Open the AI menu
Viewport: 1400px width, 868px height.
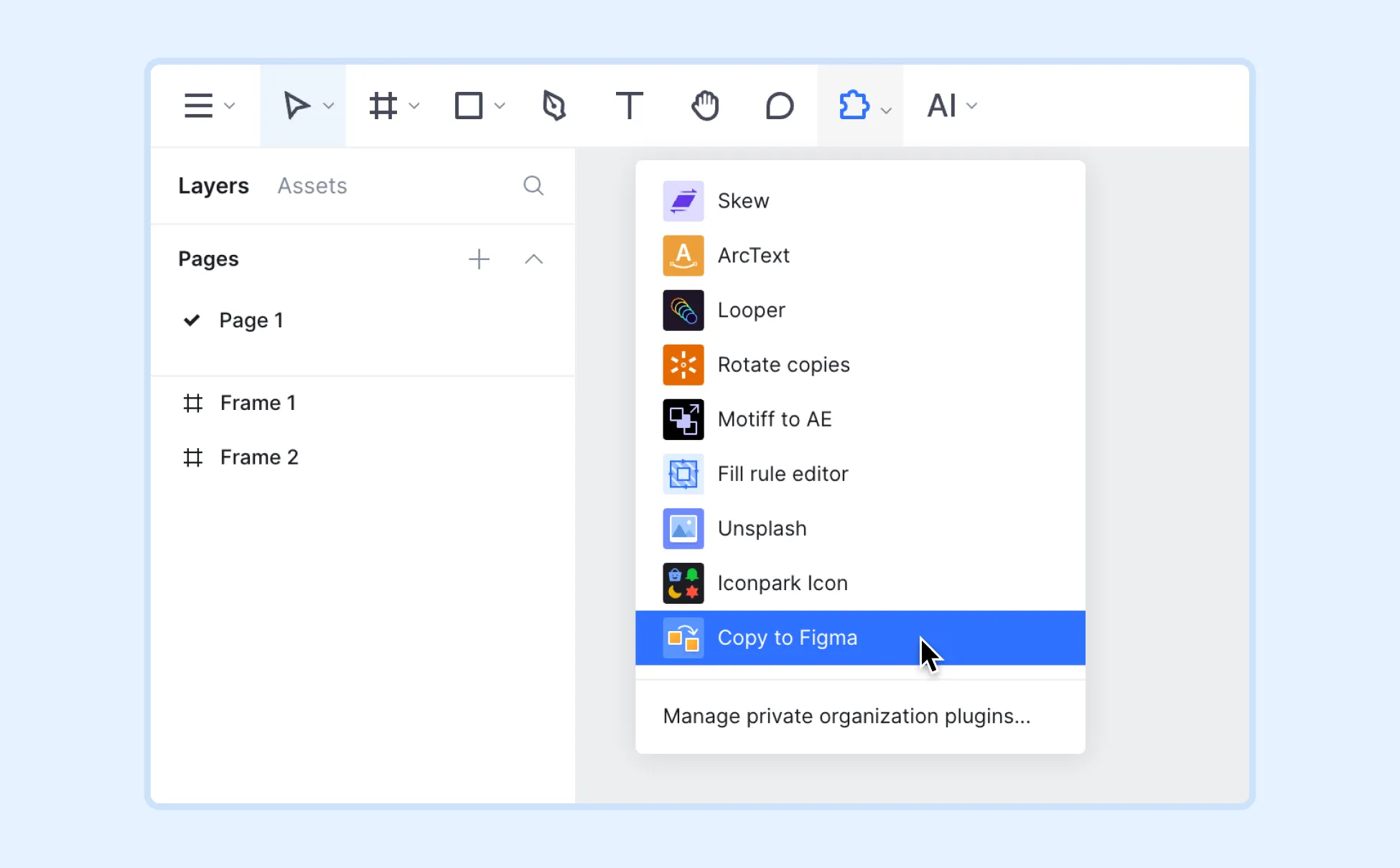(x=941, y=106)
